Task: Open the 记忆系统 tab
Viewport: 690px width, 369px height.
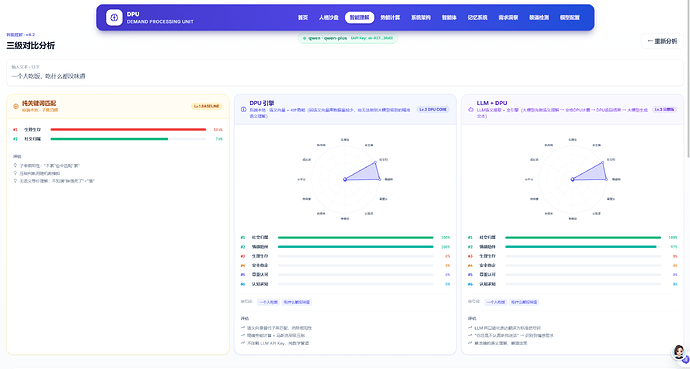Action: 477,18
